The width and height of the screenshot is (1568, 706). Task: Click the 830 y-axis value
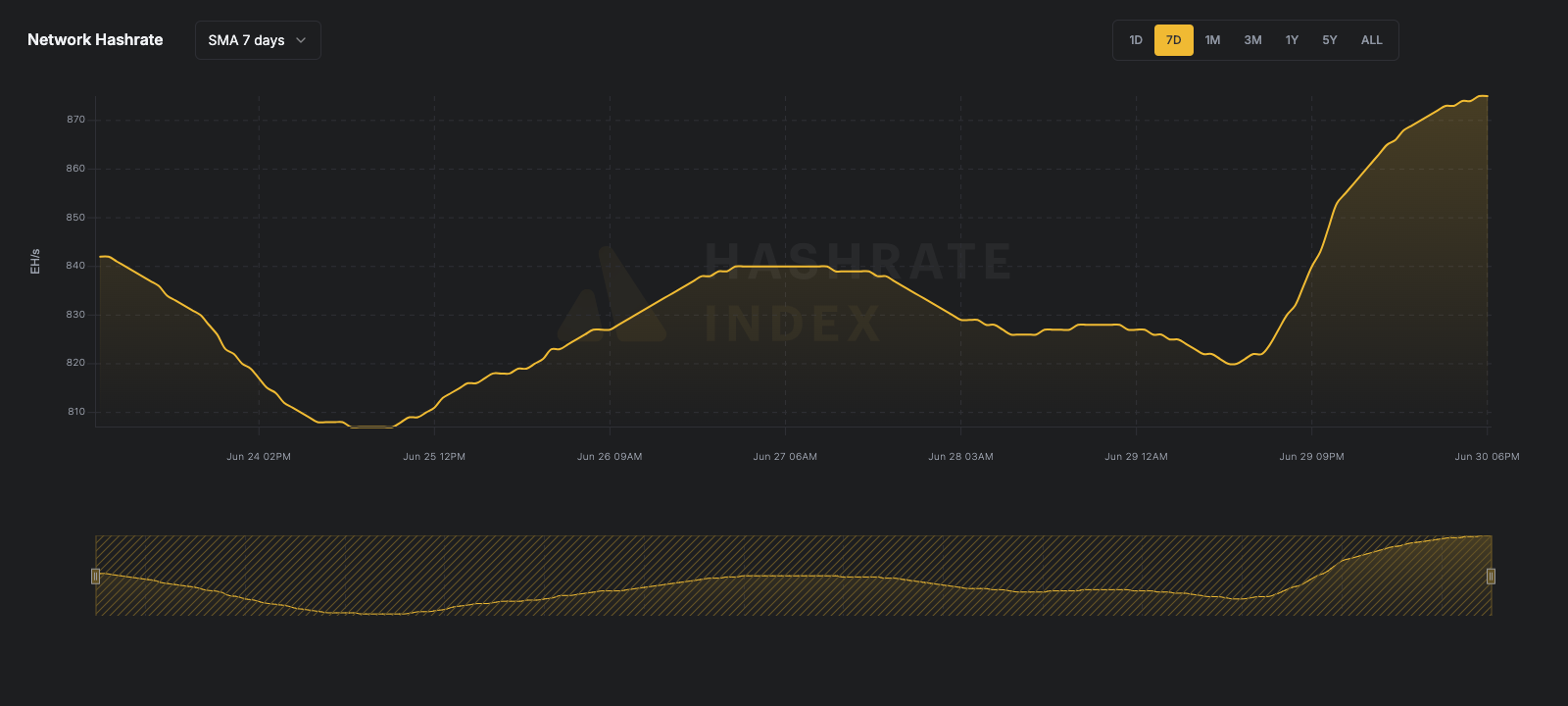[x=75, y=315]
